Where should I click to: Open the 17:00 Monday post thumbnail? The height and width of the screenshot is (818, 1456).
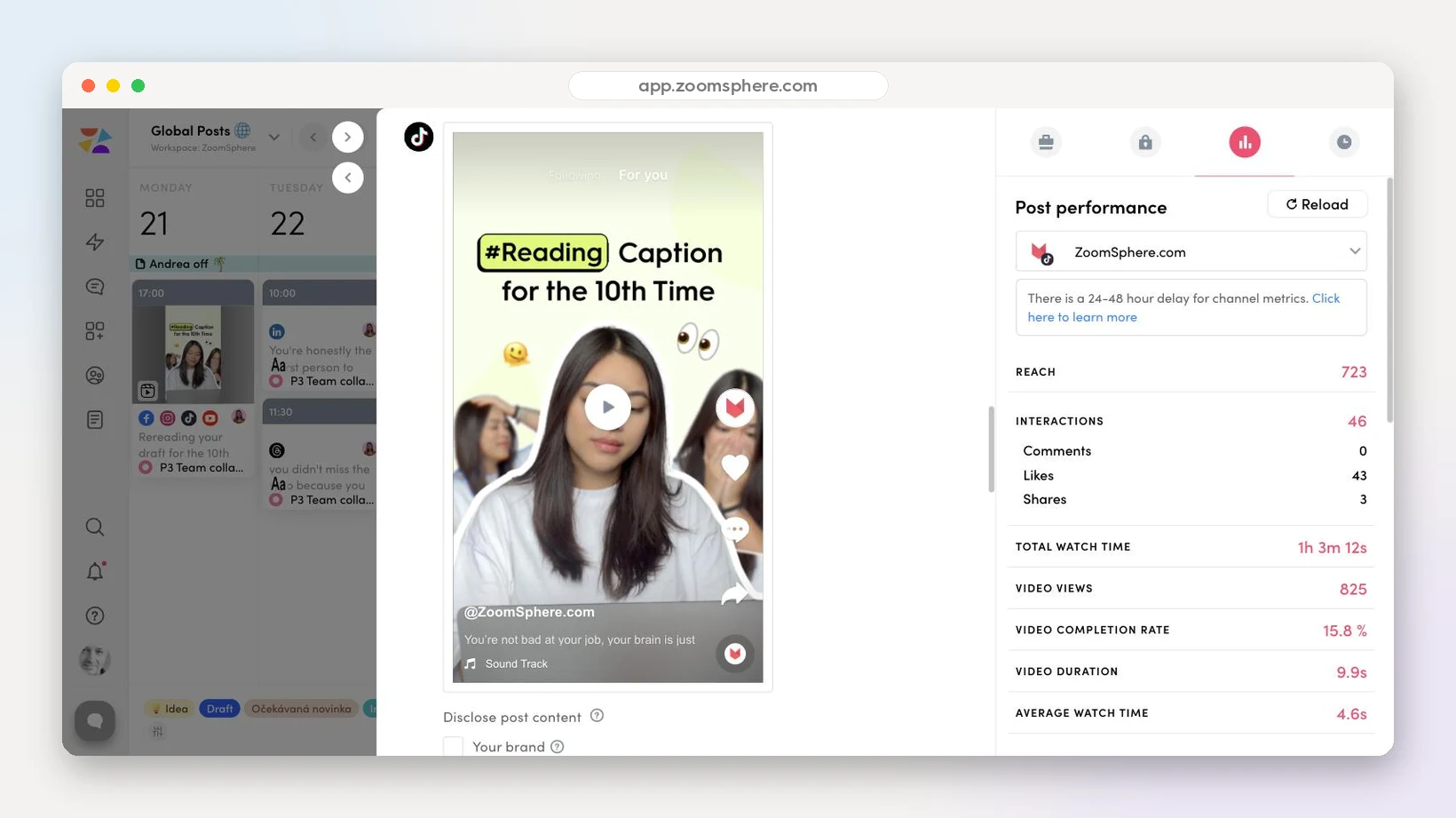(193, 353)
